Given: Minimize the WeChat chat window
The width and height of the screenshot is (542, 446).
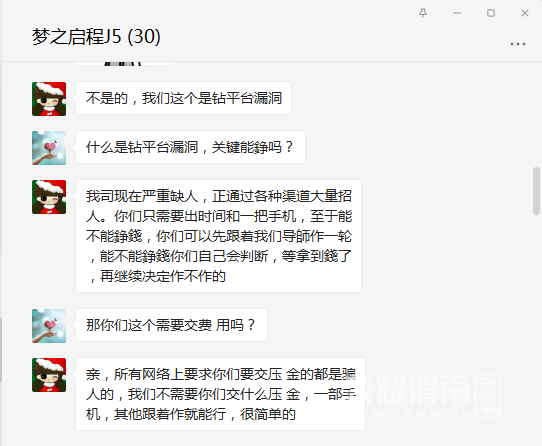Looking at the screenshot, I should click(x=457, y=13).
